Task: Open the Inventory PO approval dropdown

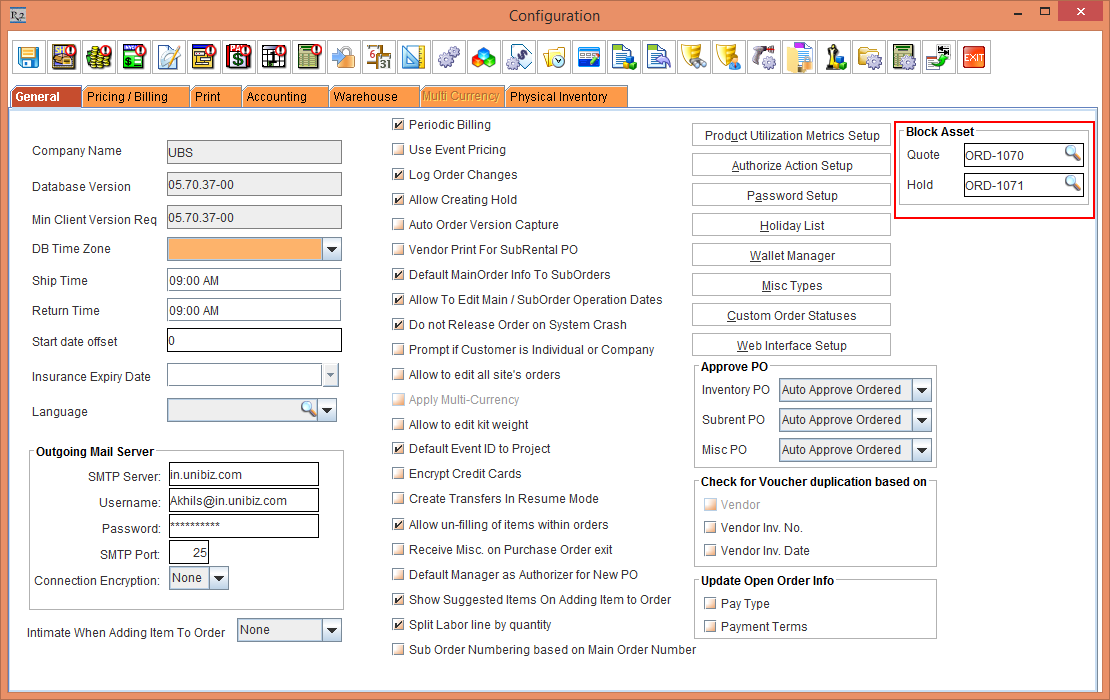Action: 921,390
